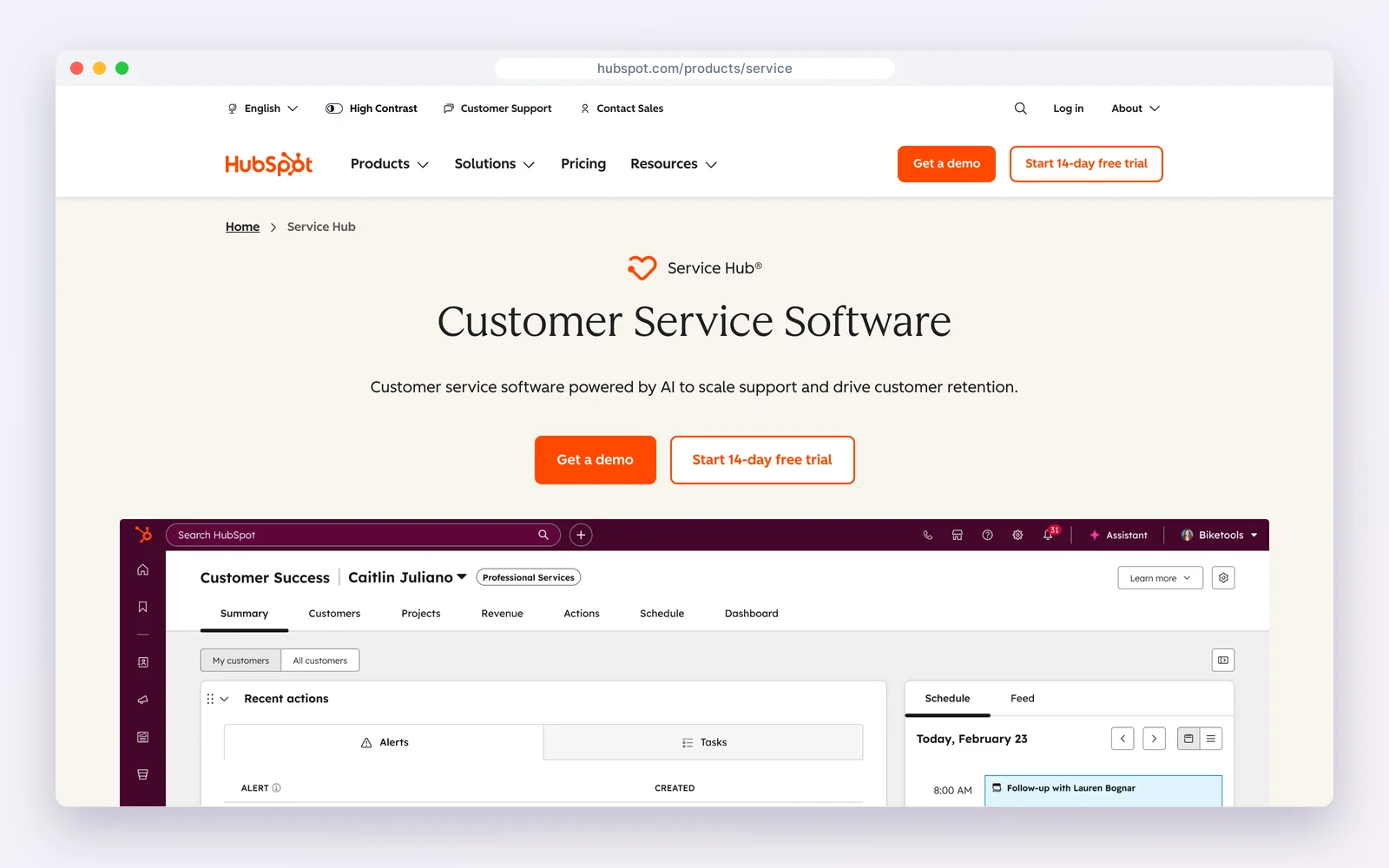1389x868 pixels.
Task: Click the side panel layout icon
Action: [x=1223, y=661]
